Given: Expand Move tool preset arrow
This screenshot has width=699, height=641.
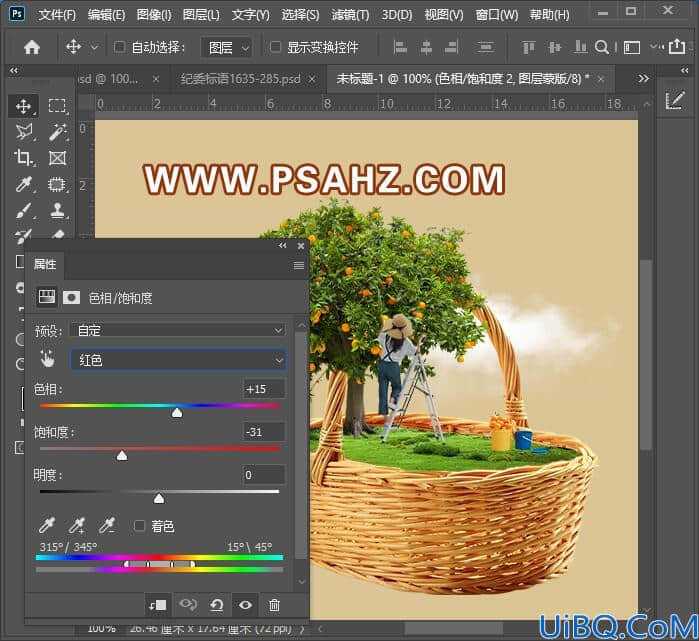Looking at the screenshot, I should (95, 47).
